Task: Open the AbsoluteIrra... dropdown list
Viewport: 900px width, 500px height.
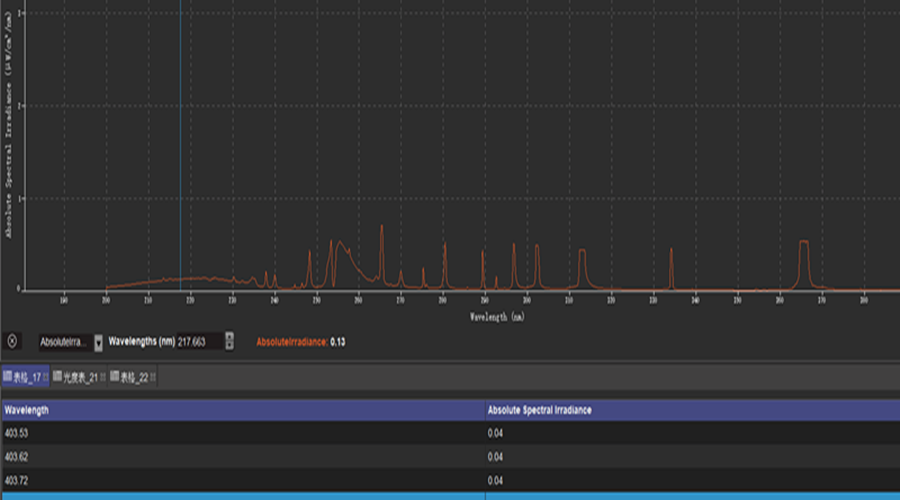Action: (x=98, y=342)
